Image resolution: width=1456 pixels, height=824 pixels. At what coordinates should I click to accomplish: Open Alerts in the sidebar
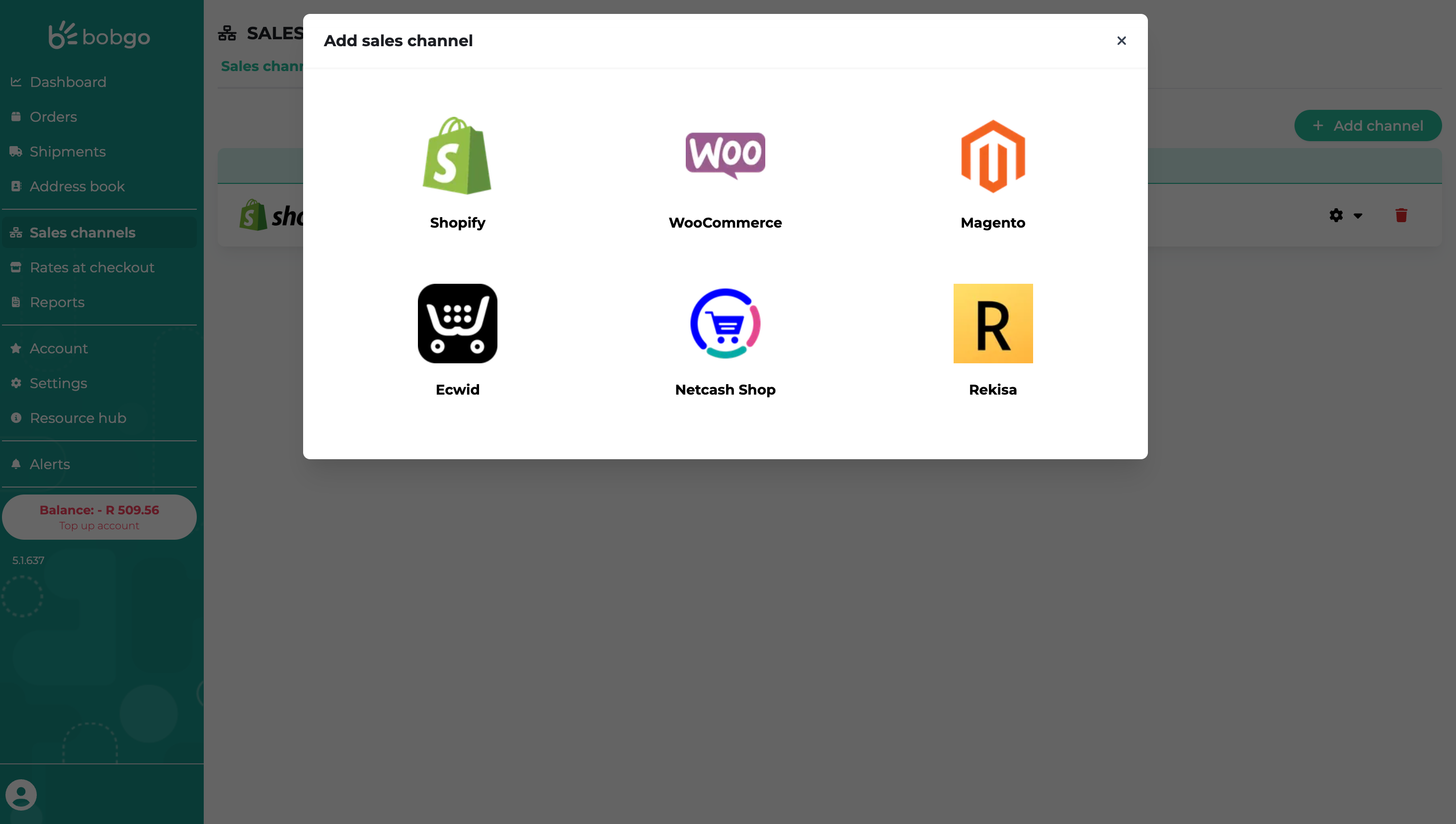pos(99,464)
